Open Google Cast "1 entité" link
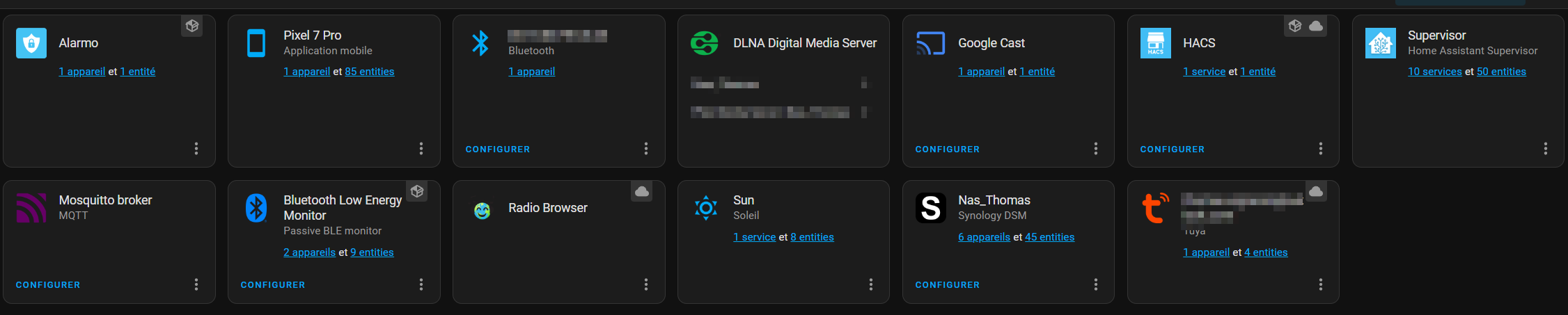 (1037, 72)
